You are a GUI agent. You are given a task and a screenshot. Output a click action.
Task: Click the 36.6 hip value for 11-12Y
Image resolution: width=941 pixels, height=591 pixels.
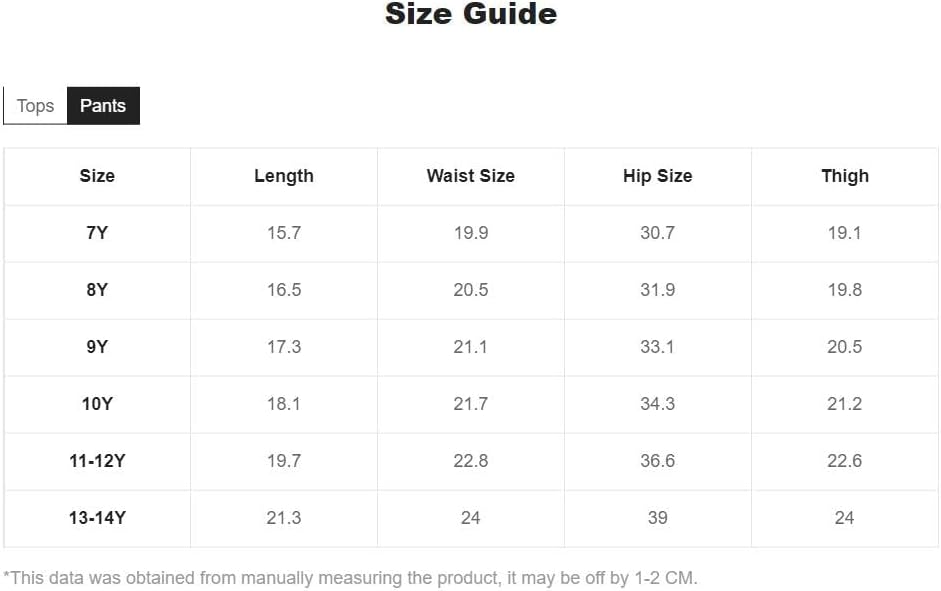click(x=657, y=461)
